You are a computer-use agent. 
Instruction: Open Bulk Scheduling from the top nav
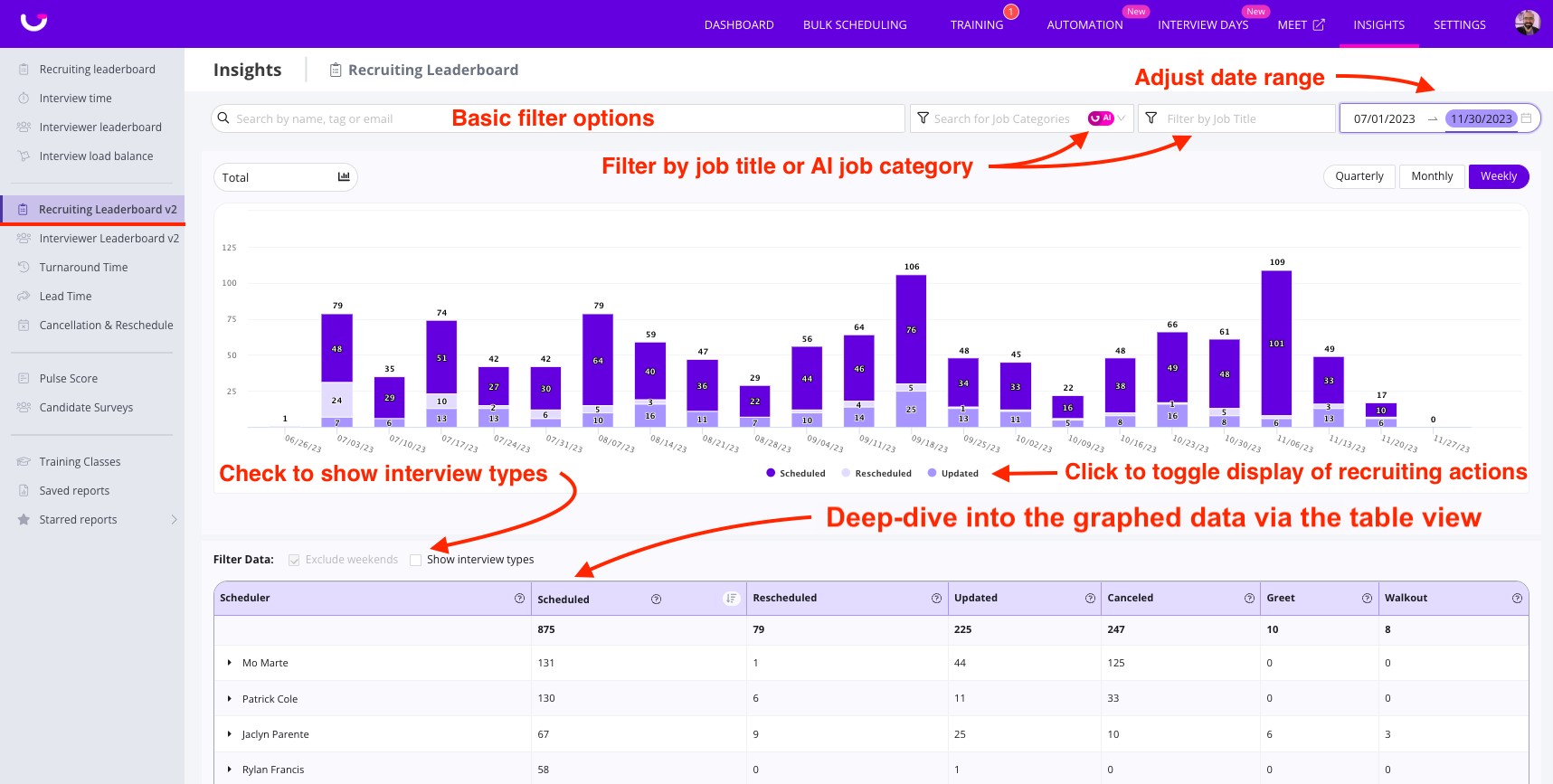tap(855, 25)
